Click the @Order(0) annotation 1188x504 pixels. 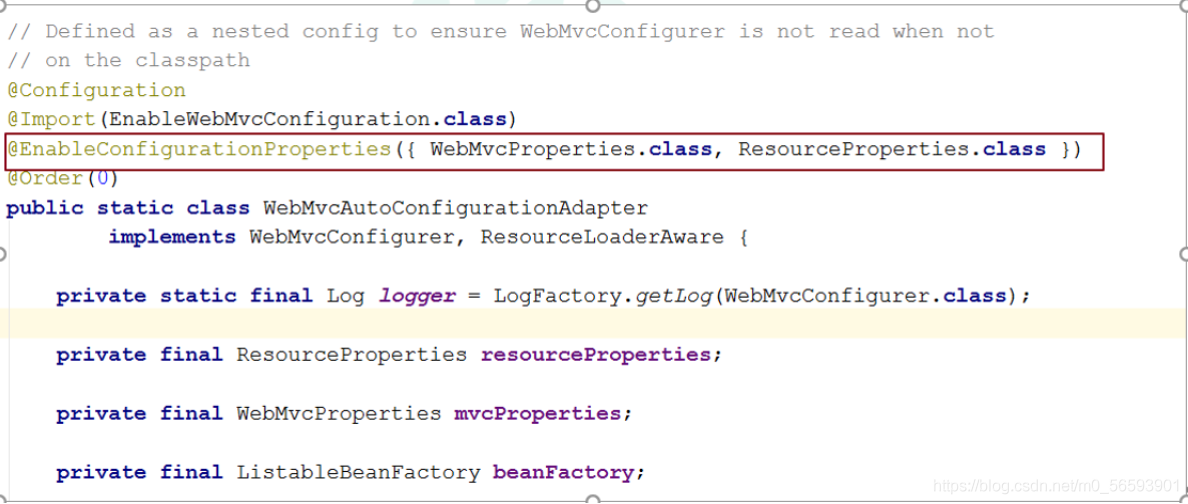63,179
